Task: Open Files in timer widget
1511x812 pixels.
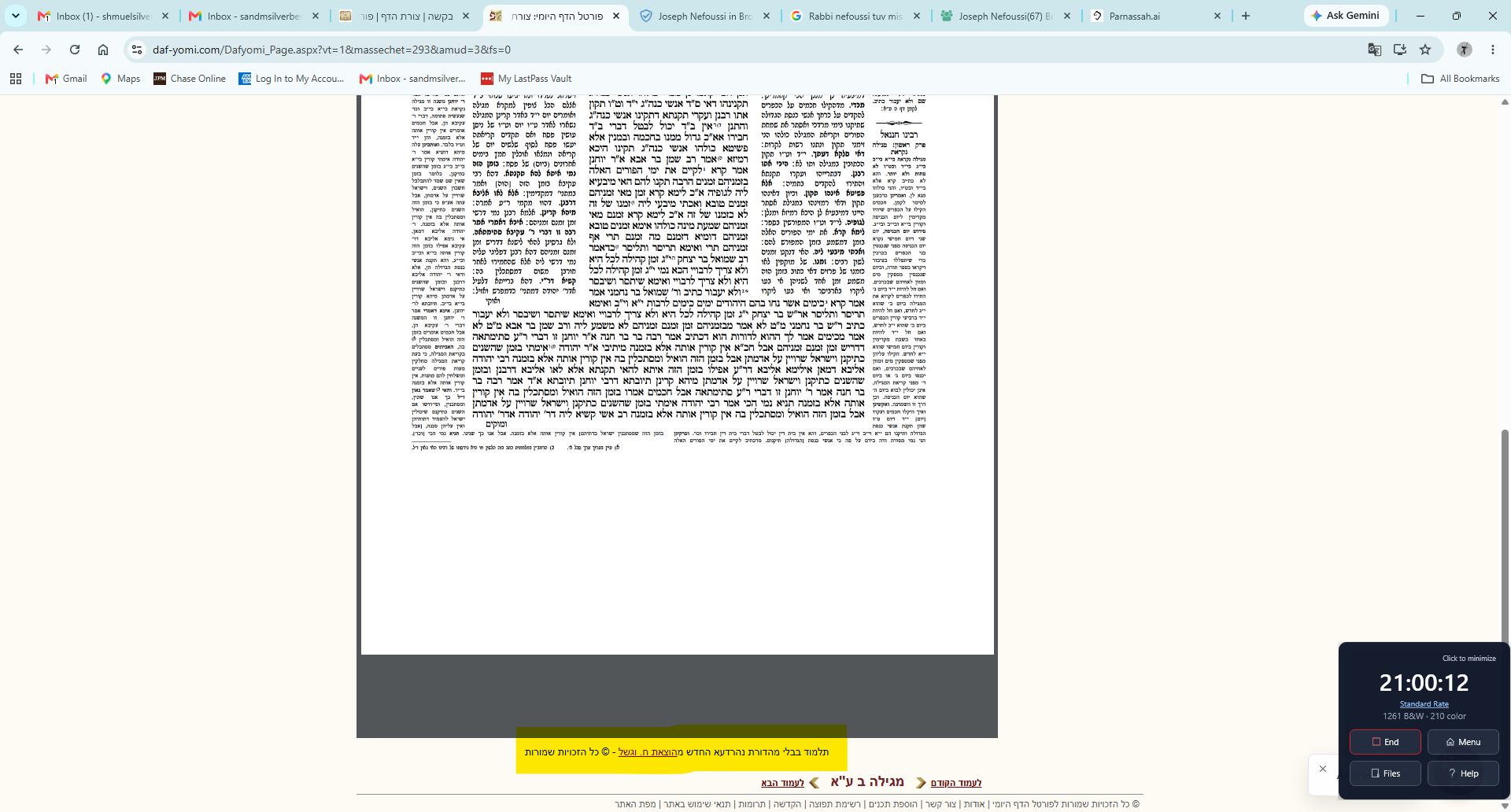Action: (1385, 773)
